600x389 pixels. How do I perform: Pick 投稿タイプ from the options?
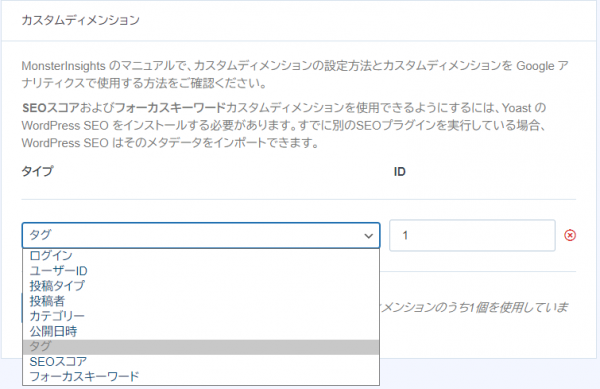[201, 286]
